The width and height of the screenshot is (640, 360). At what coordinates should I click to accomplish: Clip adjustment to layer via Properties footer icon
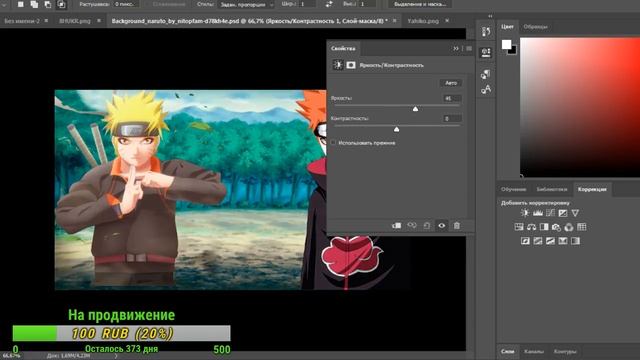tap(396, 225)
